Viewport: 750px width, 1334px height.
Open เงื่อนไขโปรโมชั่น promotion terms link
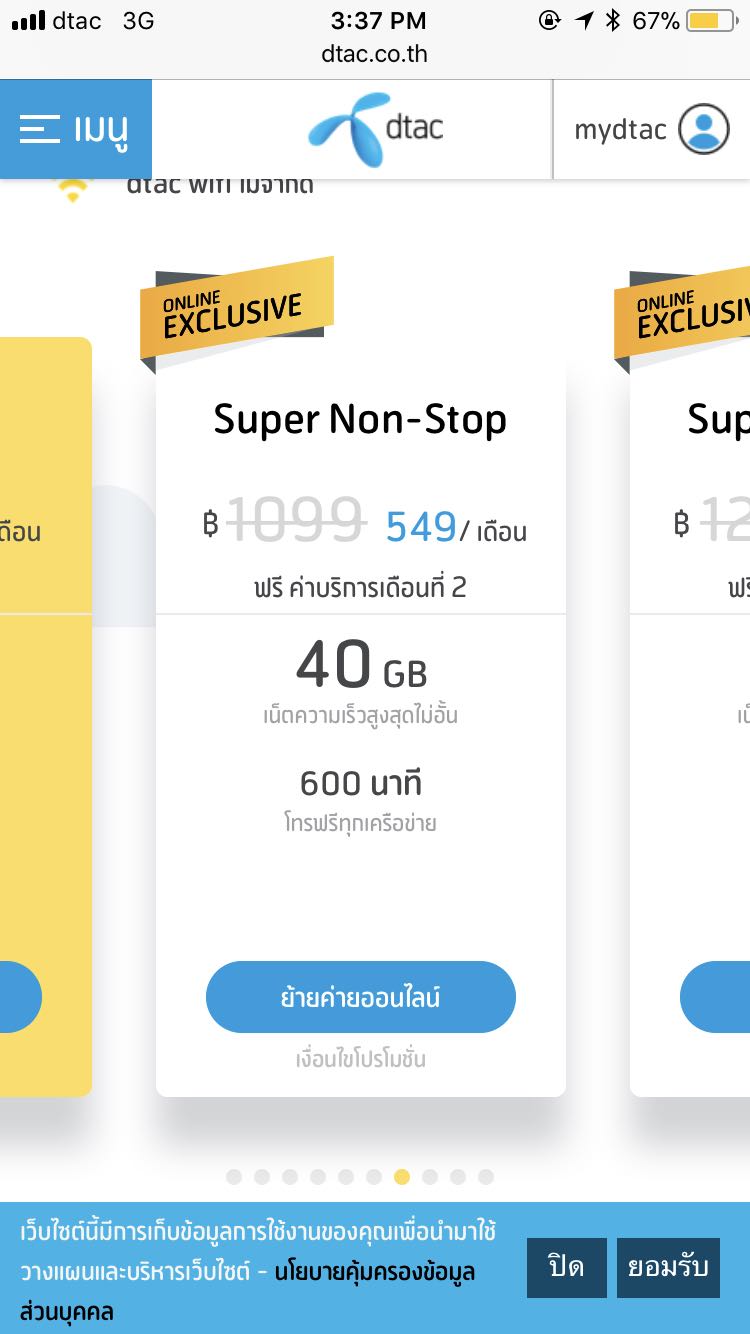[x=361, y=1059]
